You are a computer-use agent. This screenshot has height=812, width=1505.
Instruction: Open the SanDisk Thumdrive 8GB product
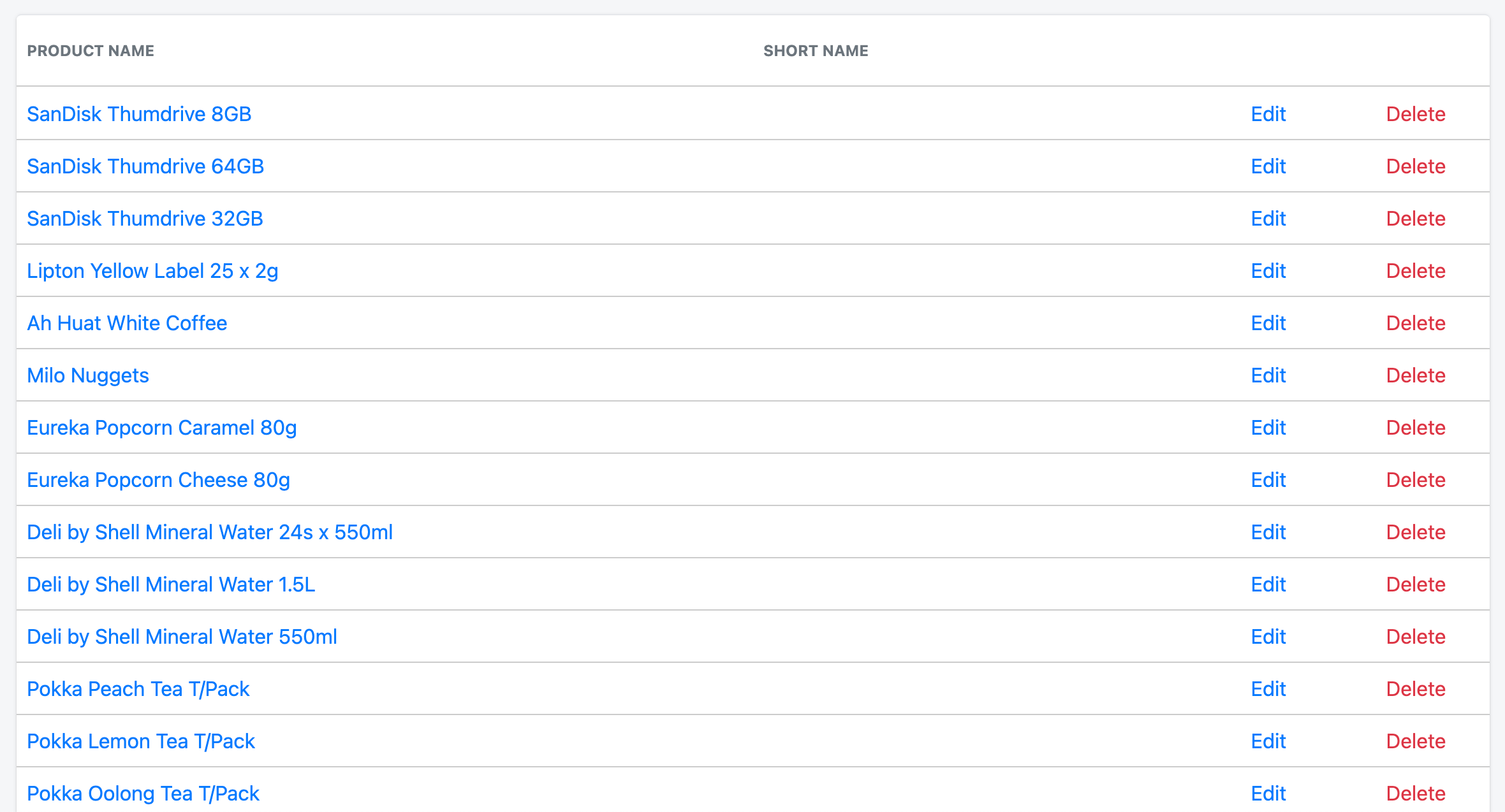(x=139, y=114)
